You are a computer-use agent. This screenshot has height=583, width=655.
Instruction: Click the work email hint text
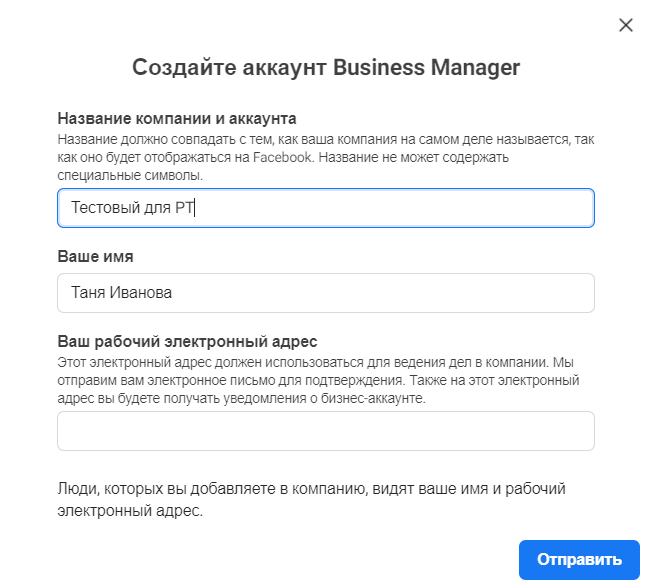[x=318, y=380]
